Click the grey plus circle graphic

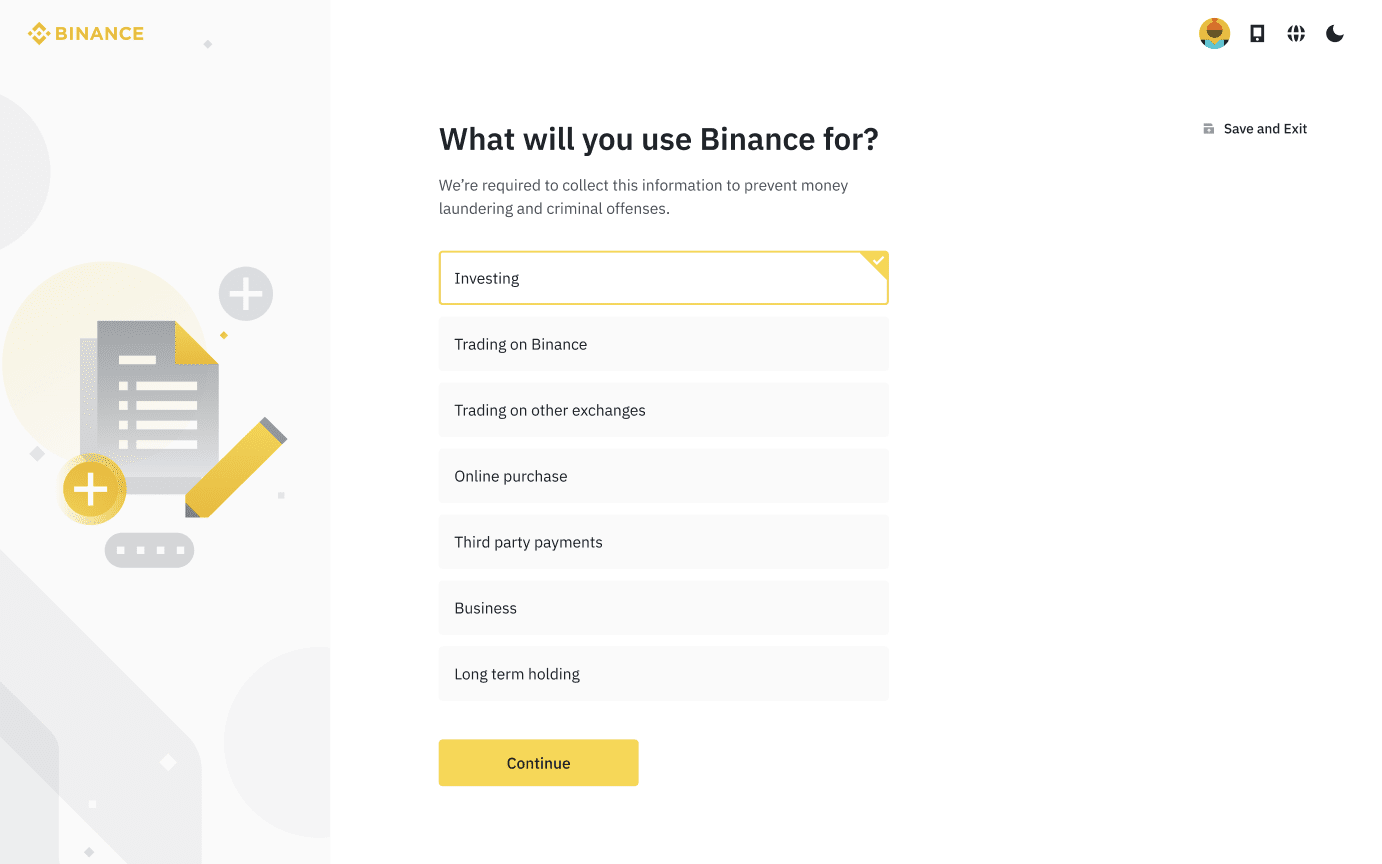pyautogui.click(x=246, y=294)
